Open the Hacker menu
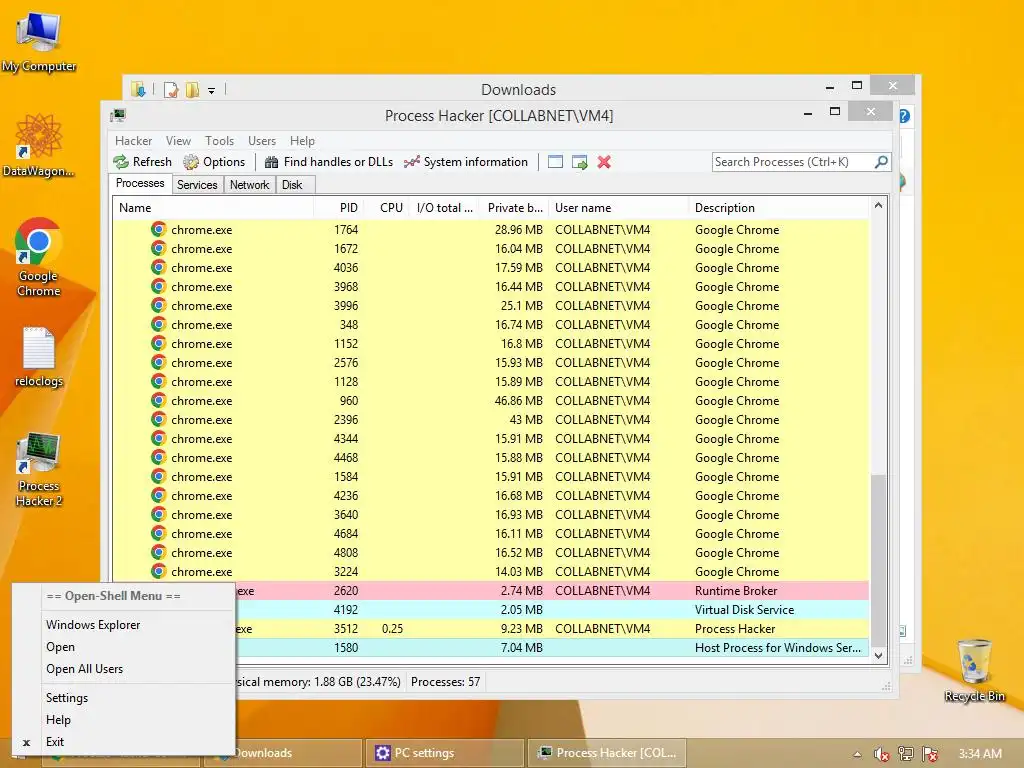 [x=133, y=141]
